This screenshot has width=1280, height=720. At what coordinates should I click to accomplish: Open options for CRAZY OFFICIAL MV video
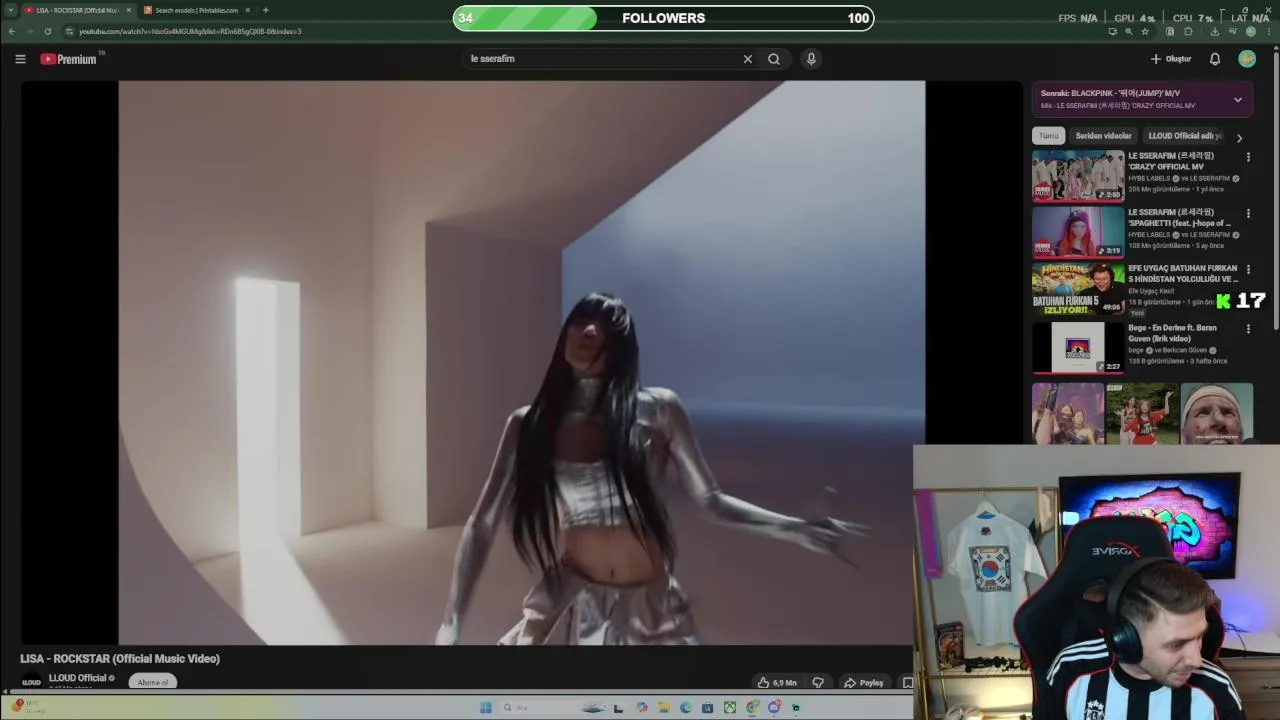coord(1248,157)
